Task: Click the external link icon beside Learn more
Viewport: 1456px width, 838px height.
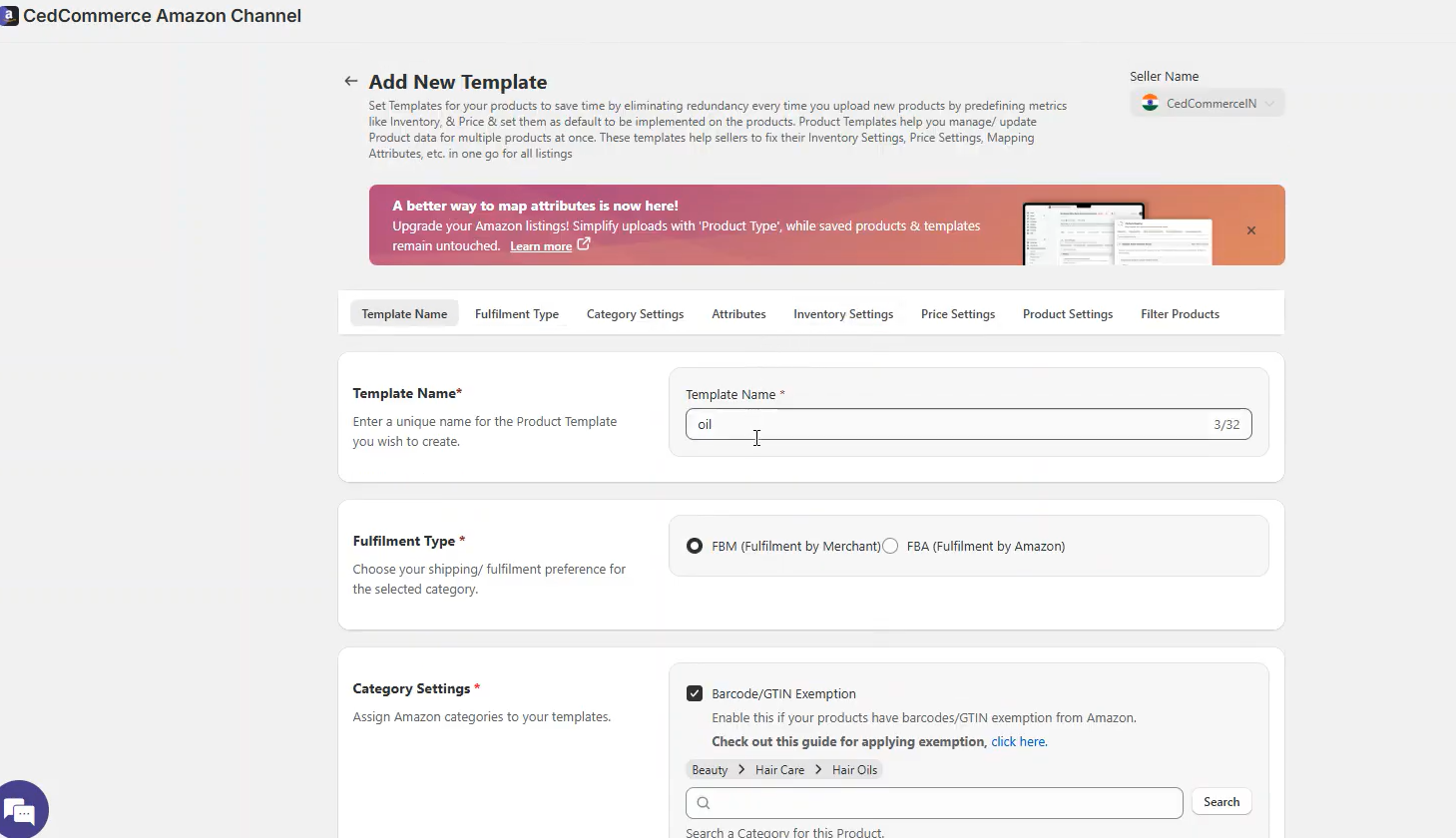Action: [x=584, y=243]
